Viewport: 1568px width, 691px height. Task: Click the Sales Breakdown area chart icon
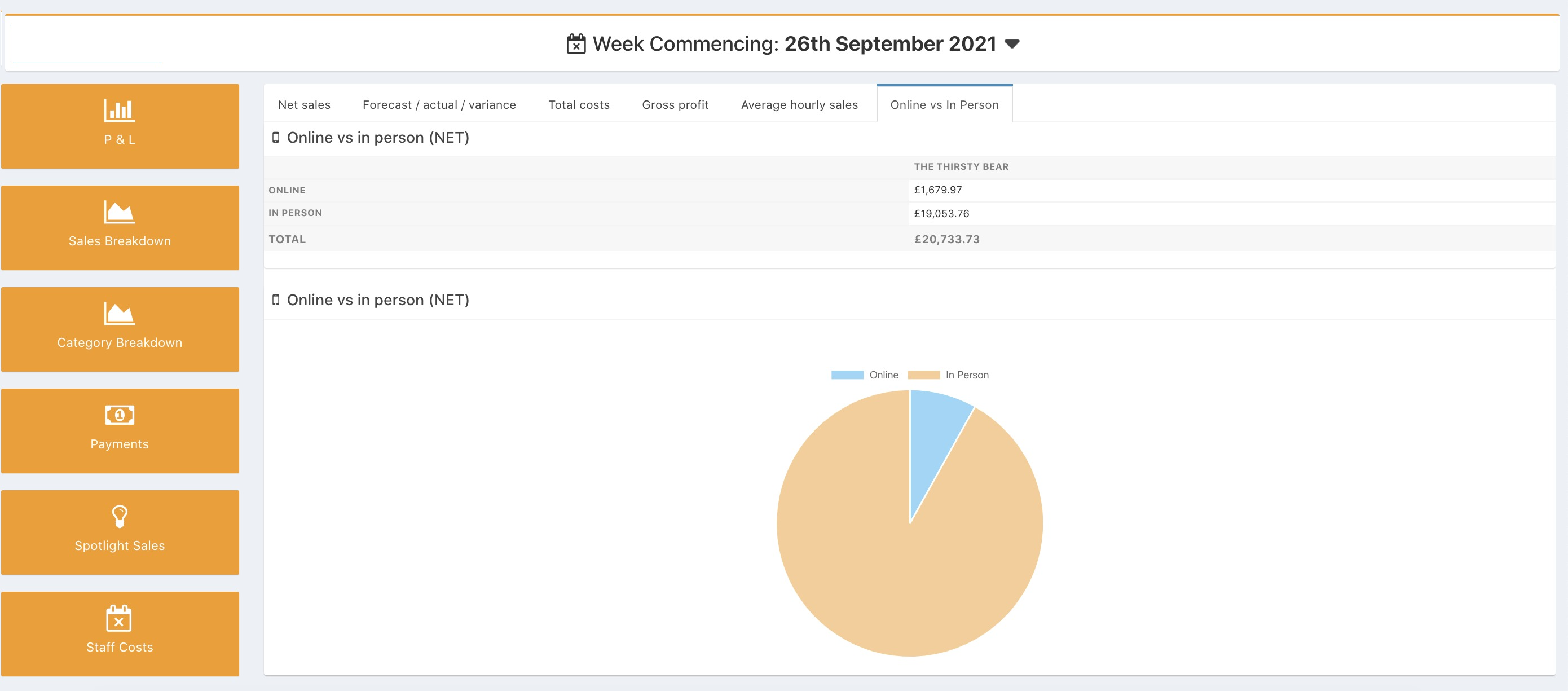tap(120, 212)
